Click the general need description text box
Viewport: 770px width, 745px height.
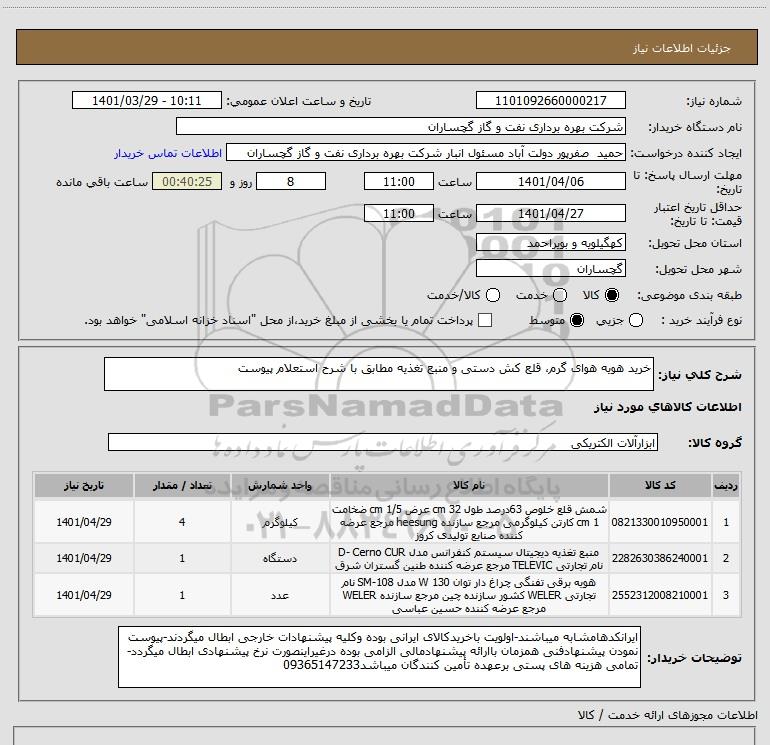pos(379,374)
